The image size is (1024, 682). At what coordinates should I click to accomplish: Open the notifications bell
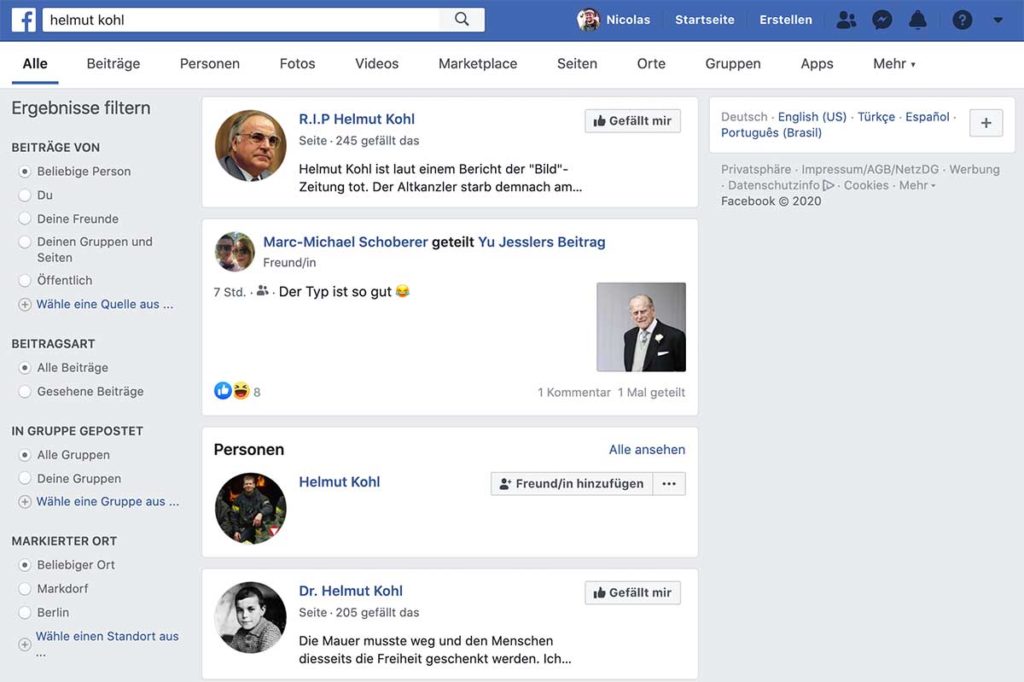(917, 20)
